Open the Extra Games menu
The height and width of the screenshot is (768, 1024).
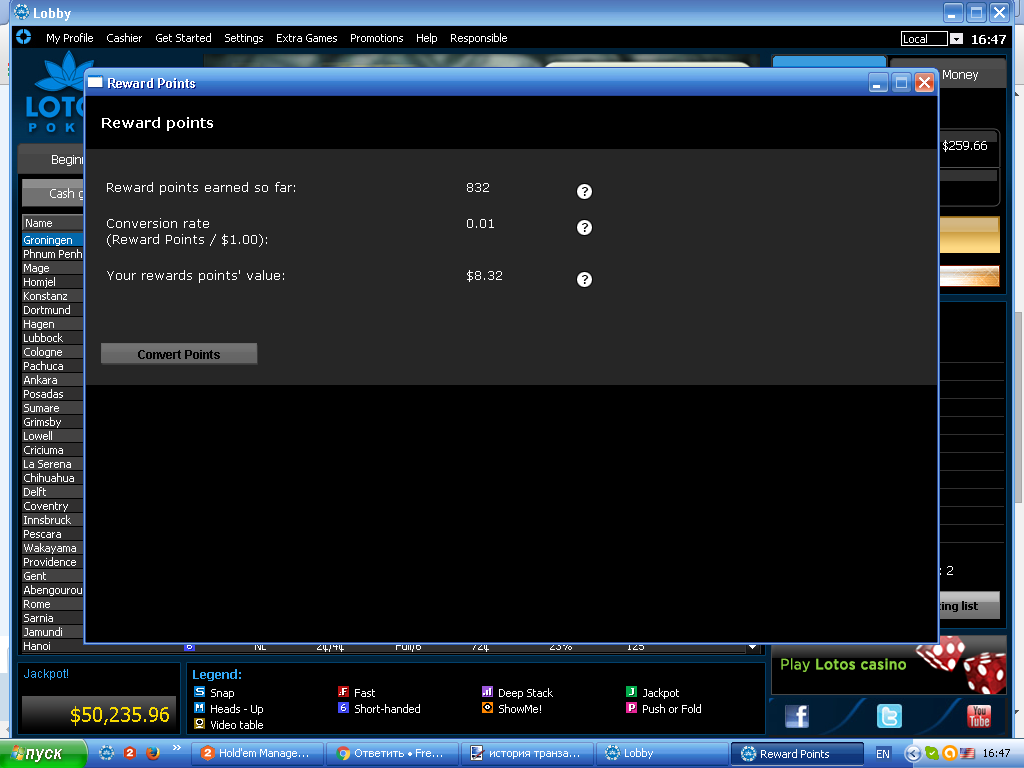pos(307,38)
